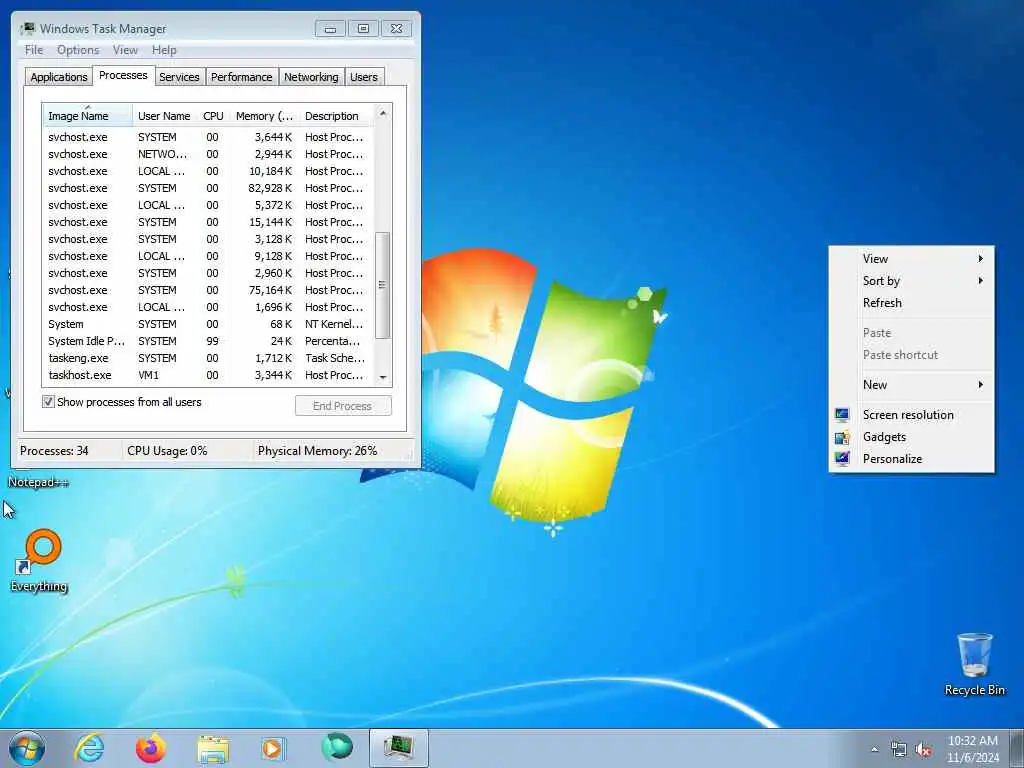Viewport: 1024px width, 768px height.
Task: Show hidden tray icons arrow
Action: tap(874, 749)
